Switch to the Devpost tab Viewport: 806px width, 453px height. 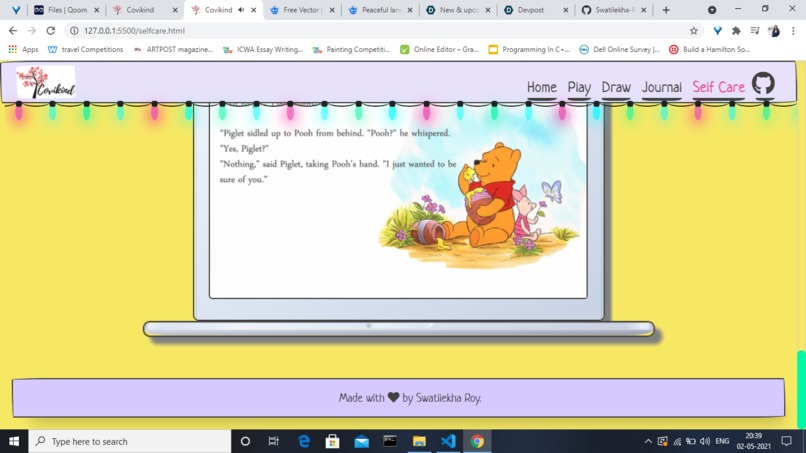tap(535, 10)
